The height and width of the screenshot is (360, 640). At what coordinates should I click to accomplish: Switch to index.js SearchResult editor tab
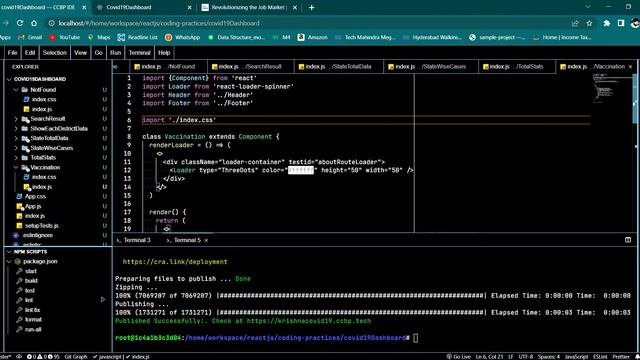pyautogui.click(x=250, y=67)
